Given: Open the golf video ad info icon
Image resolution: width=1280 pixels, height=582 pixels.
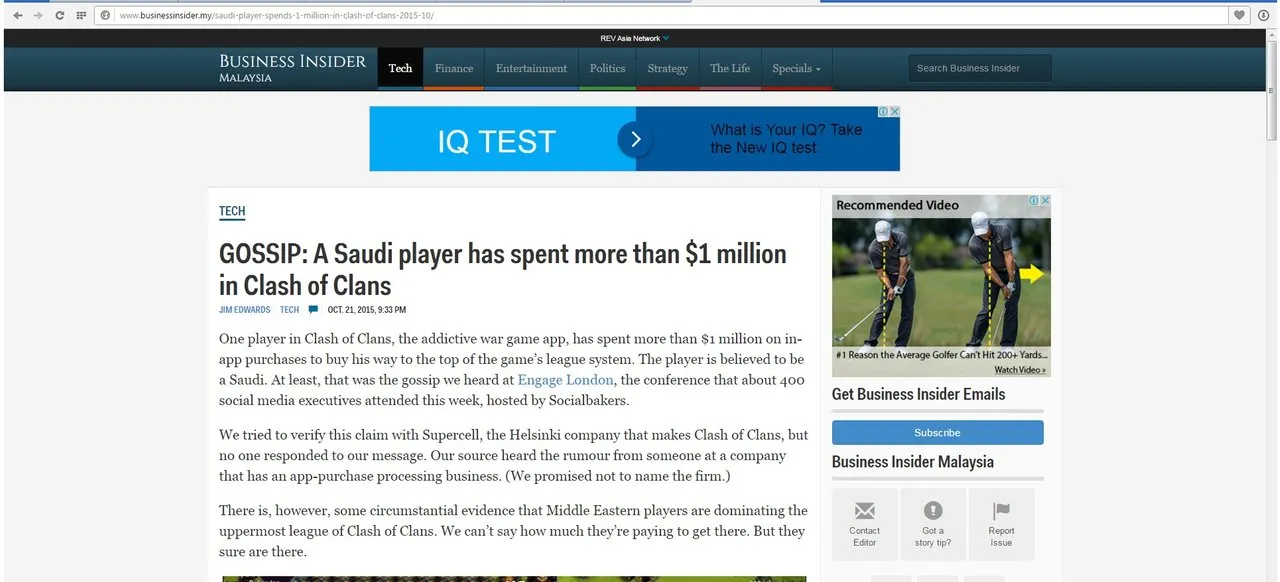Looking at the screenshot, I should pos(1035,200).
